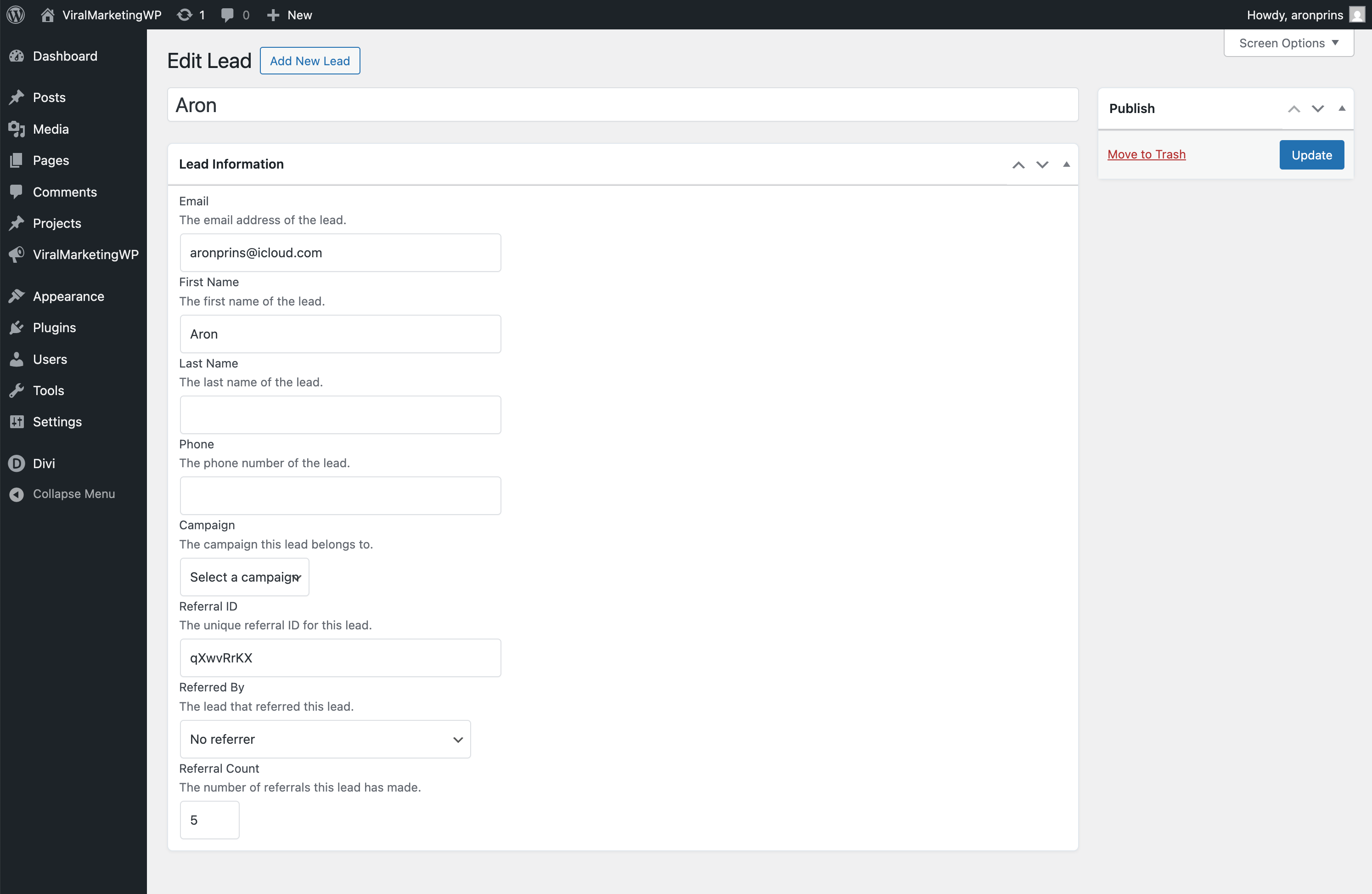Open the Settings menu item

coord(57,422)
